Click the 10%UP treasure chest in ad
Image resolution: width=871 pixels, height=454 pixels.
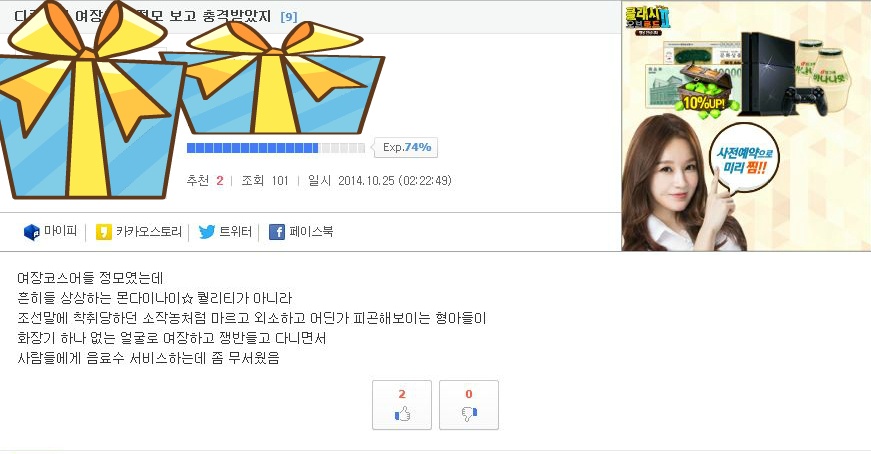coord(704,89)
